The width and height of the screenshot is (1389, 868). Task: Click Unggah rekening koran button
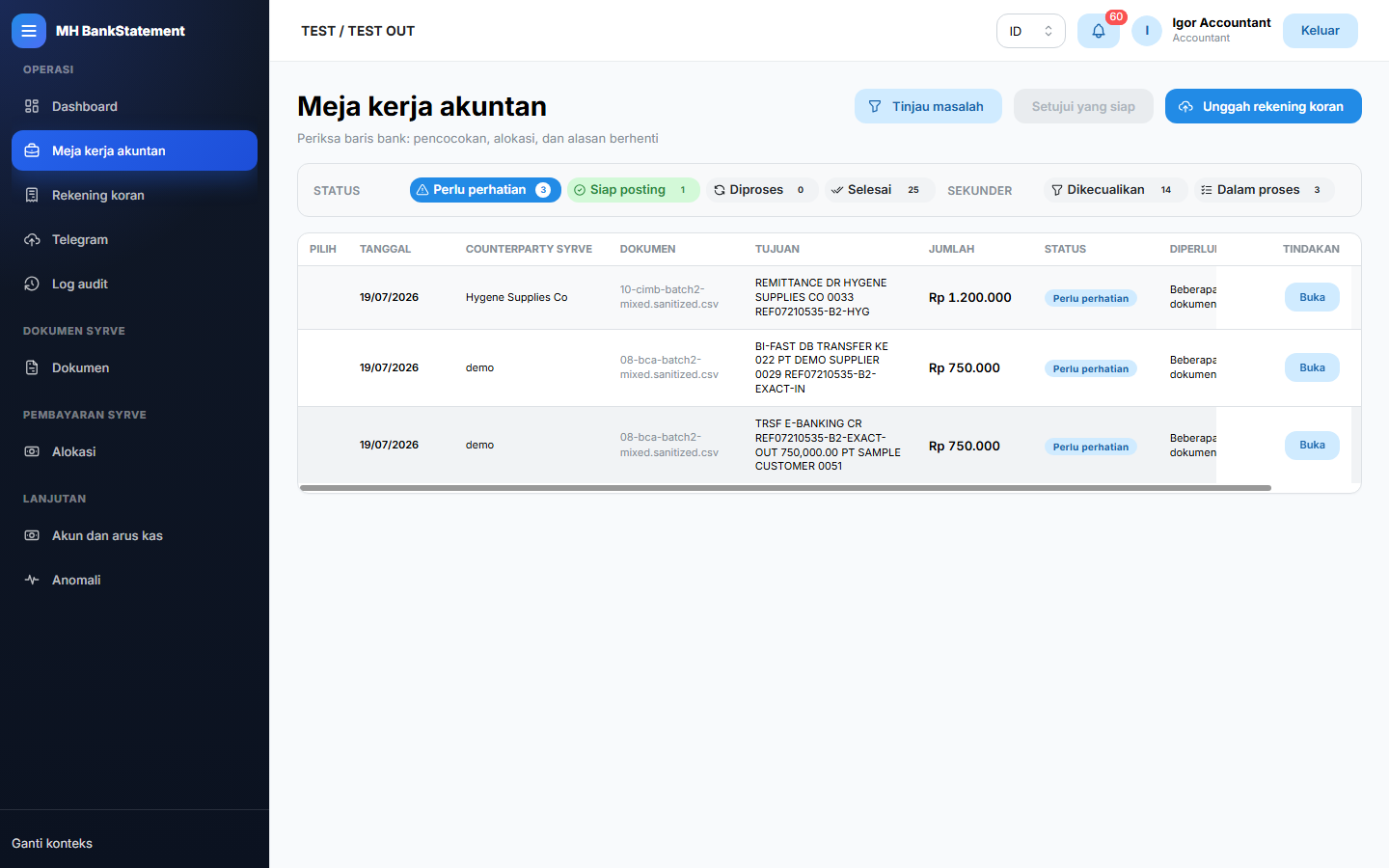point(1264,106)
